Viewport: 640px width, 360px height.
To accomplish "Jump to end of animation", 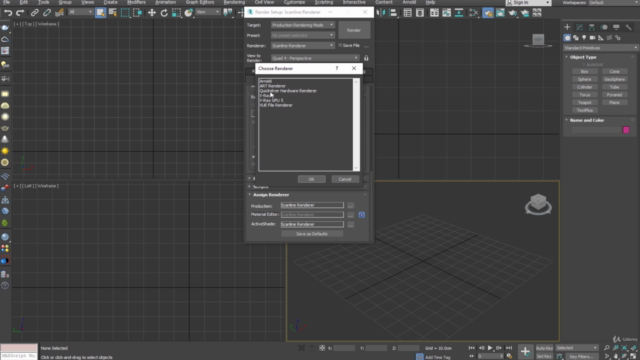I will coord(509,348).
